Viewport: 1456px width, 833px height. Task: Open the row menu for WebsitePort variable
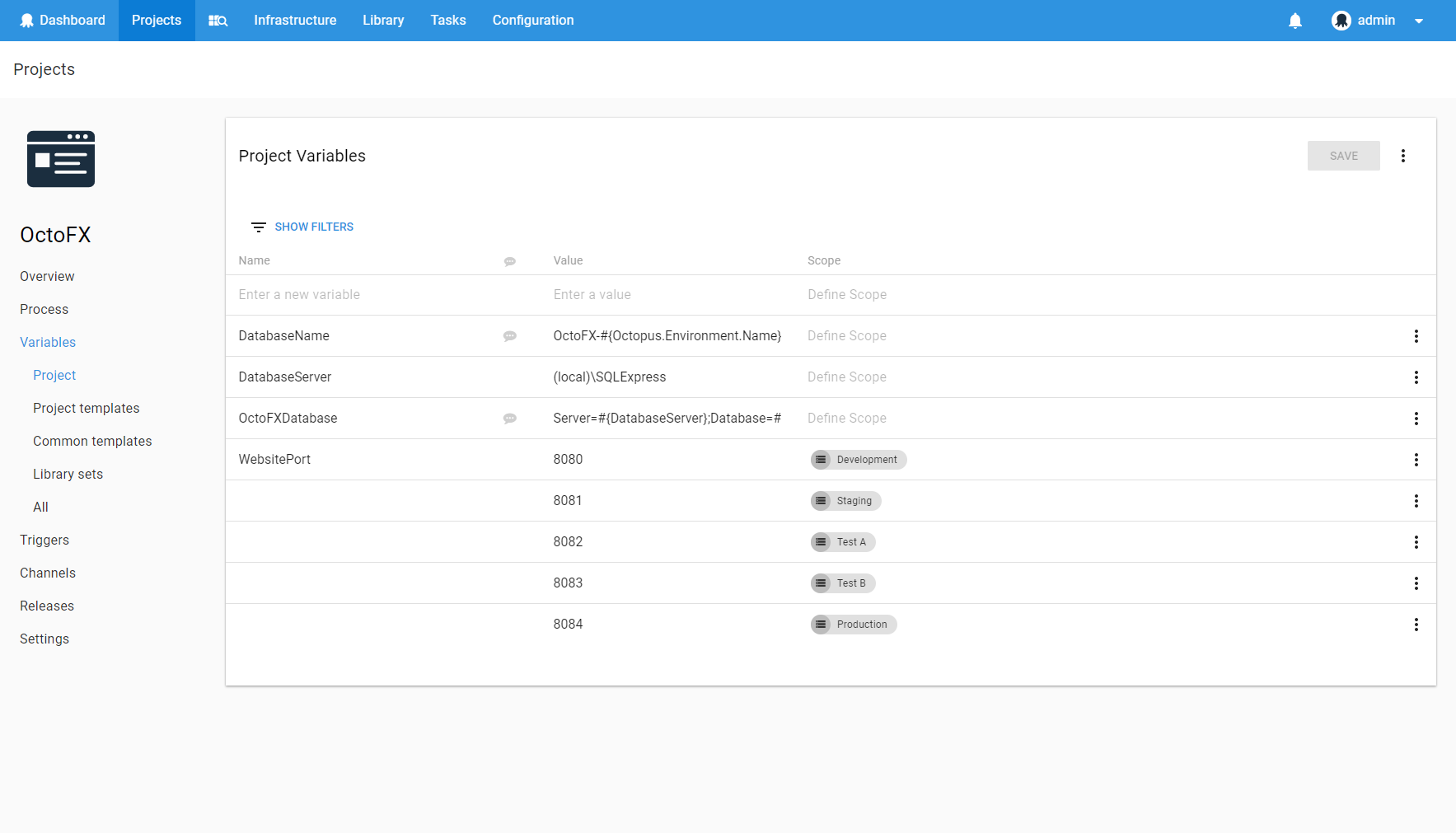[1416, 460]
